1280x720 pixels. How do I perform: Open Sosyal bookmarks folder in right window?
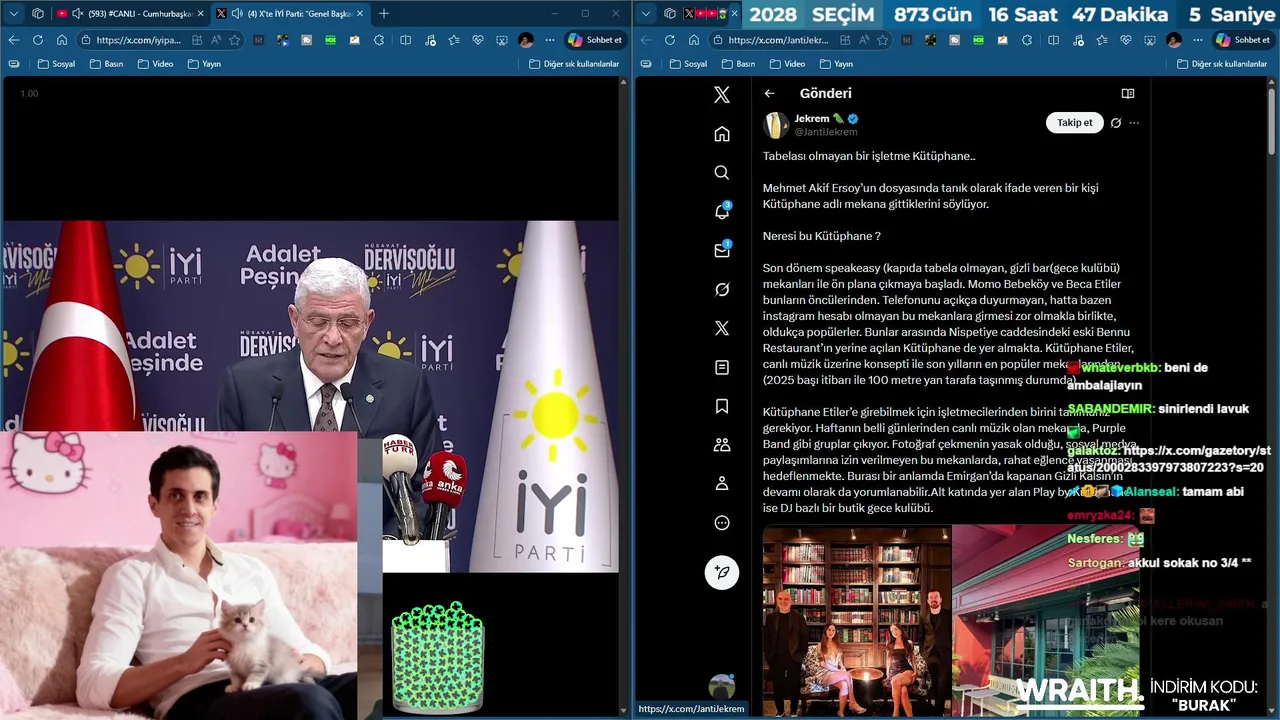click(688, 64)
